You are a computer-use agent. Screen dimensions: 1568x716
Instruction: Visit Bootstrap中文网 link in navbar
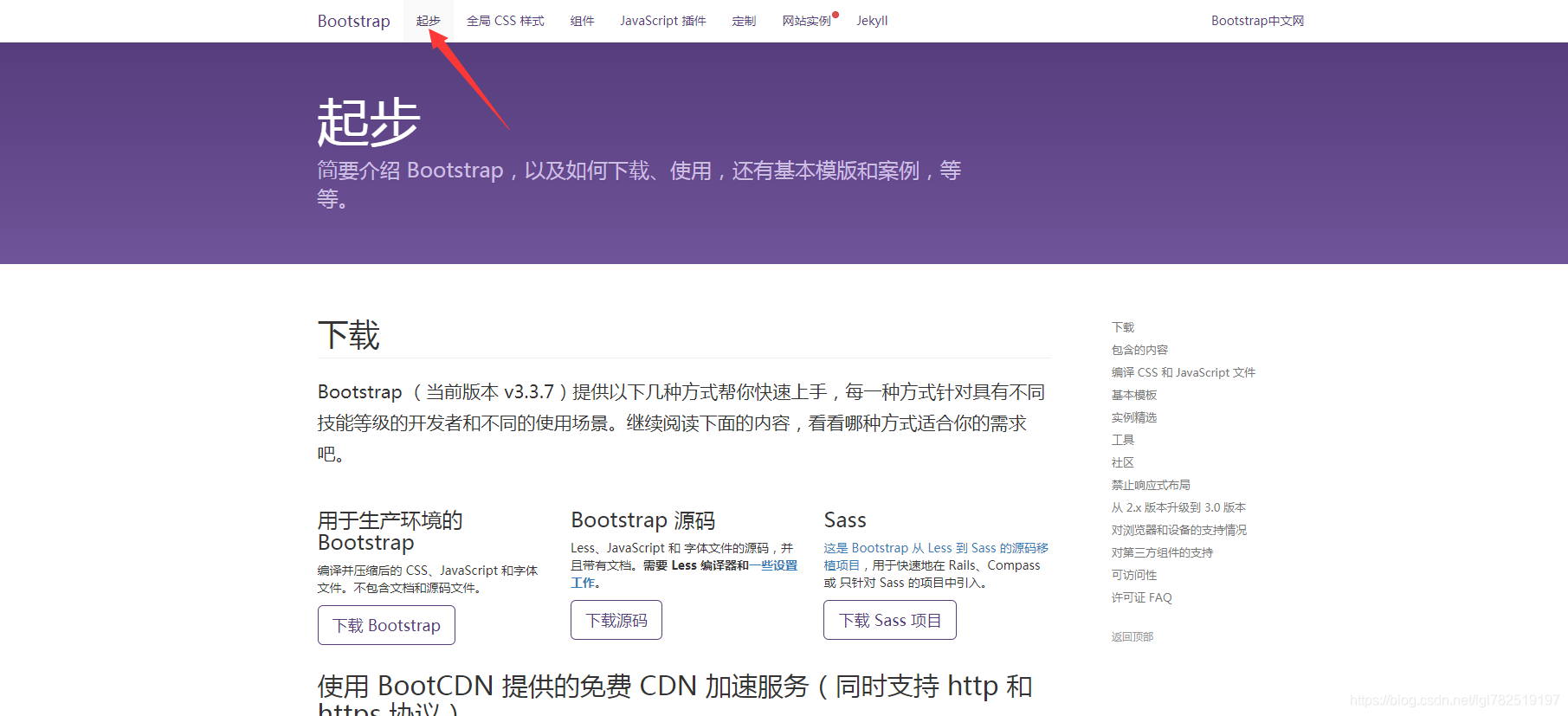[x=1257, y=21]
